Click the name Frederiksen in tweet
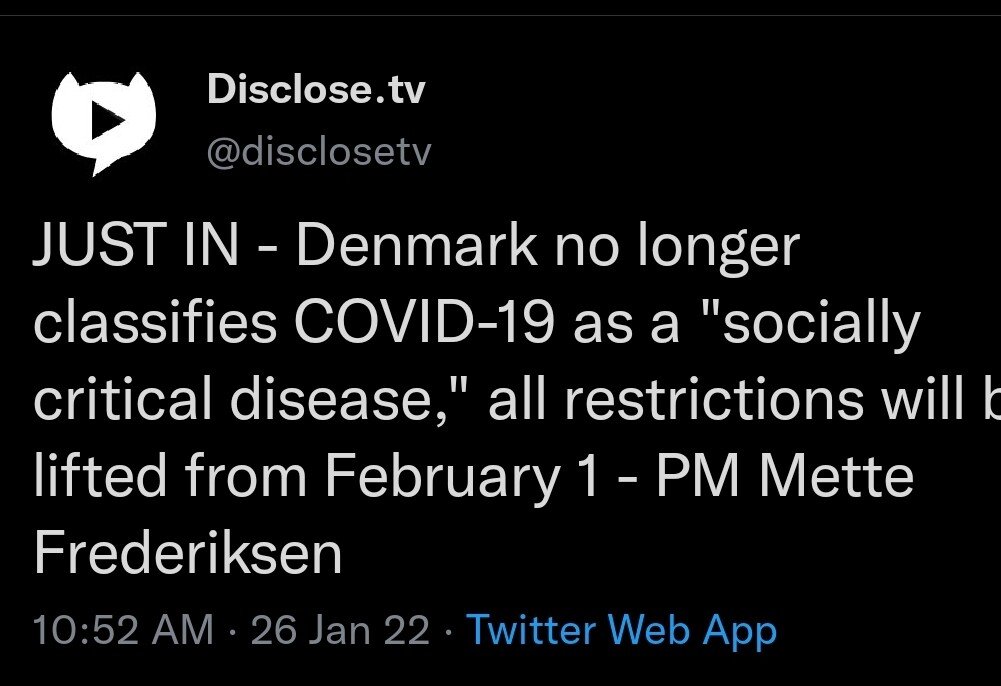Image resolution: width=1001 pixels, height=686 pixels. [x=188, y=554]
